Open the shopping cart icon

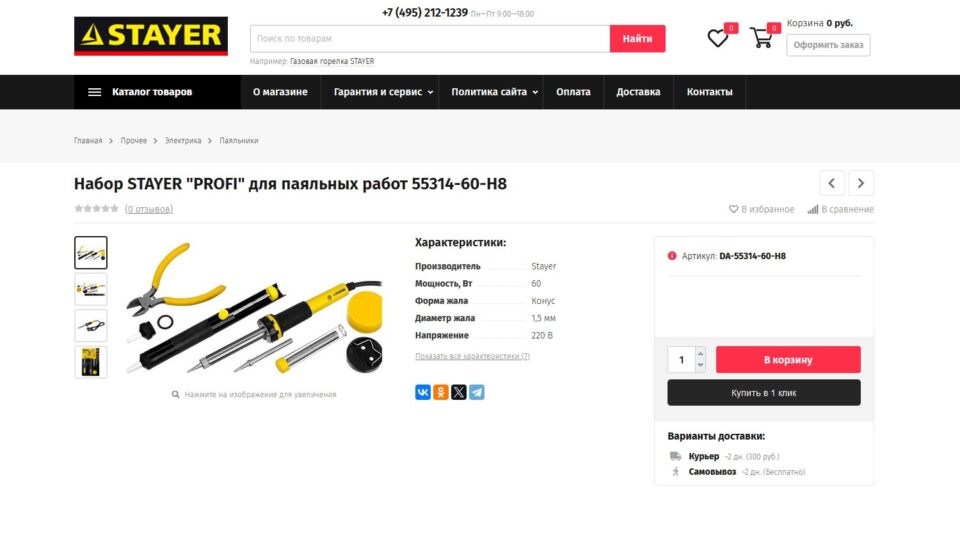click(x=761, y=38)
